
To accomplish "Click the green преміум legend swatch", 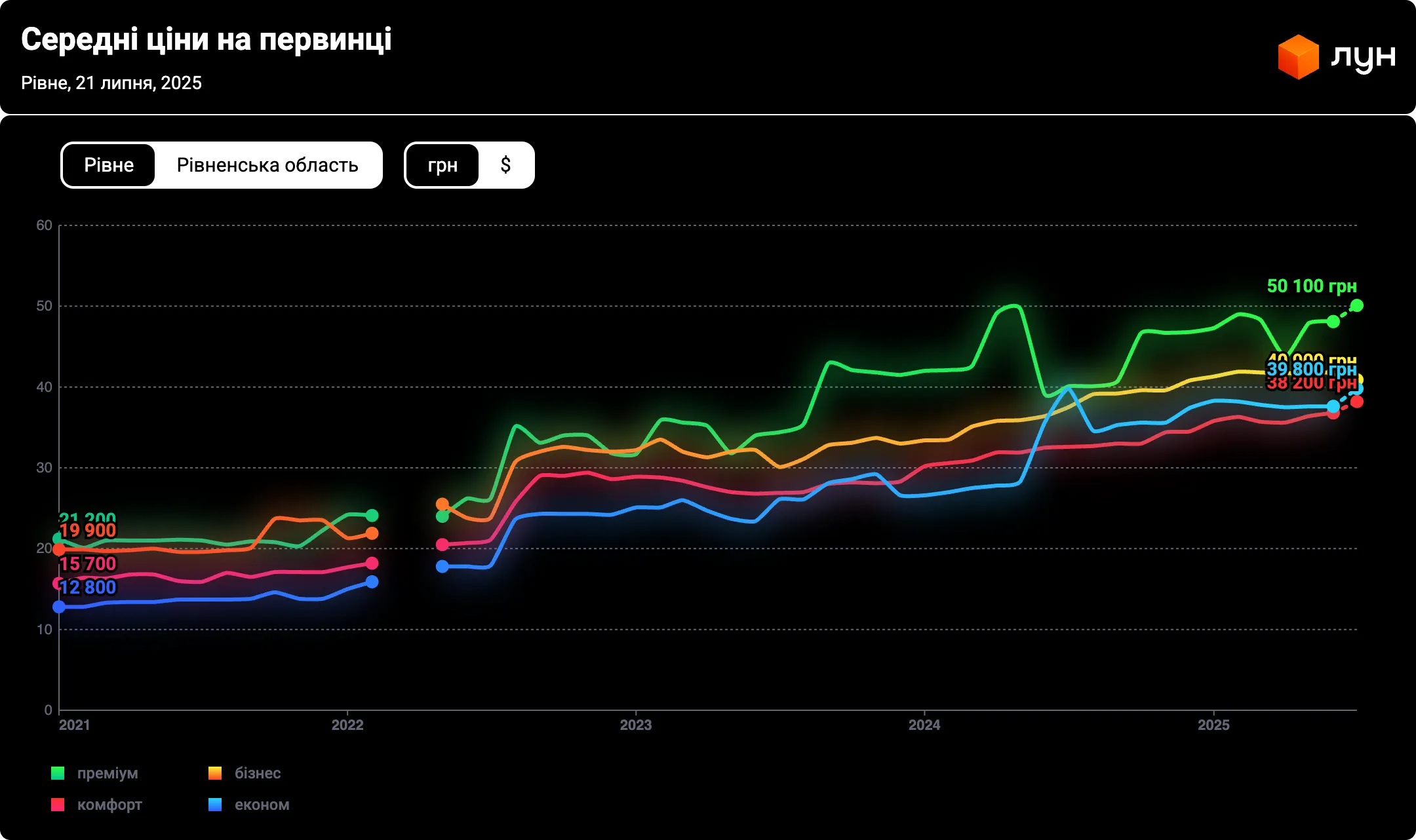I will pos(58,773).
